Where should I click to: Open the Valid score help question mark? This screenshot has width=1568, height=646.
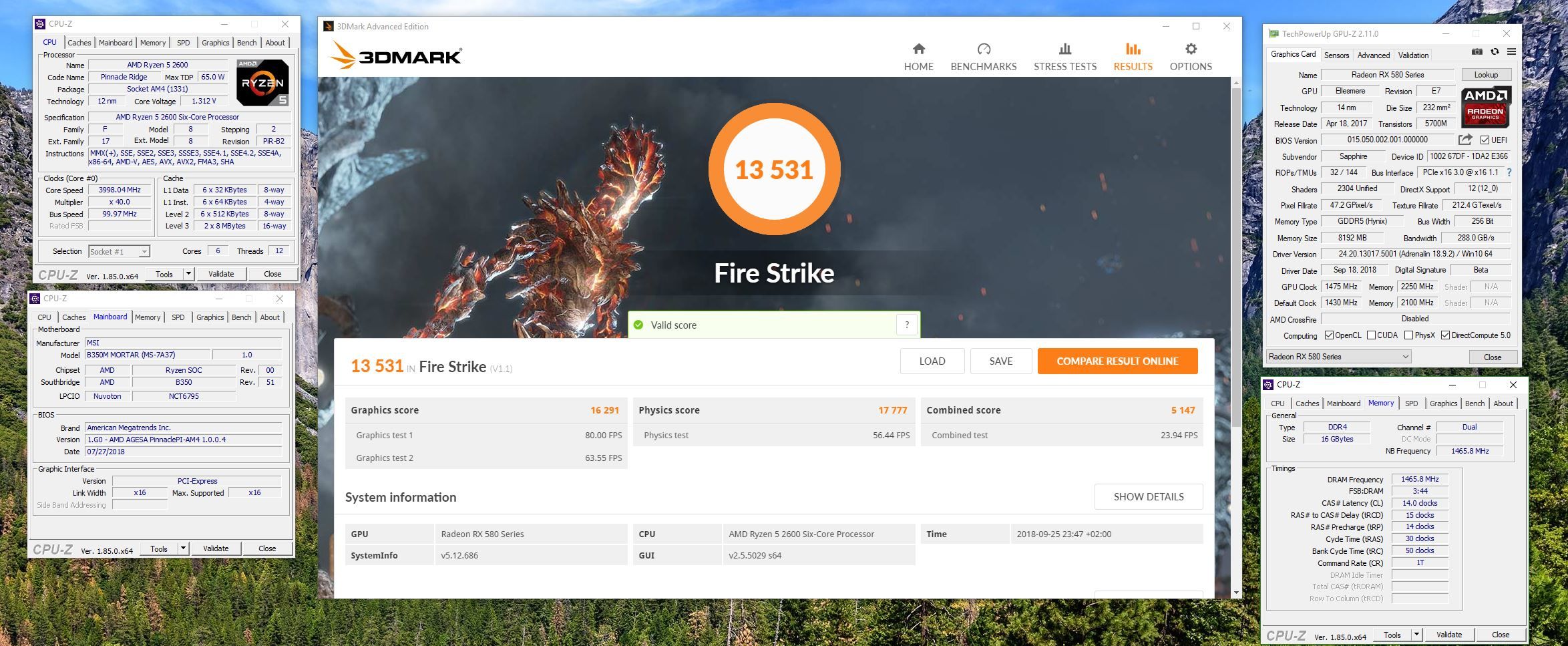[906, 325]
